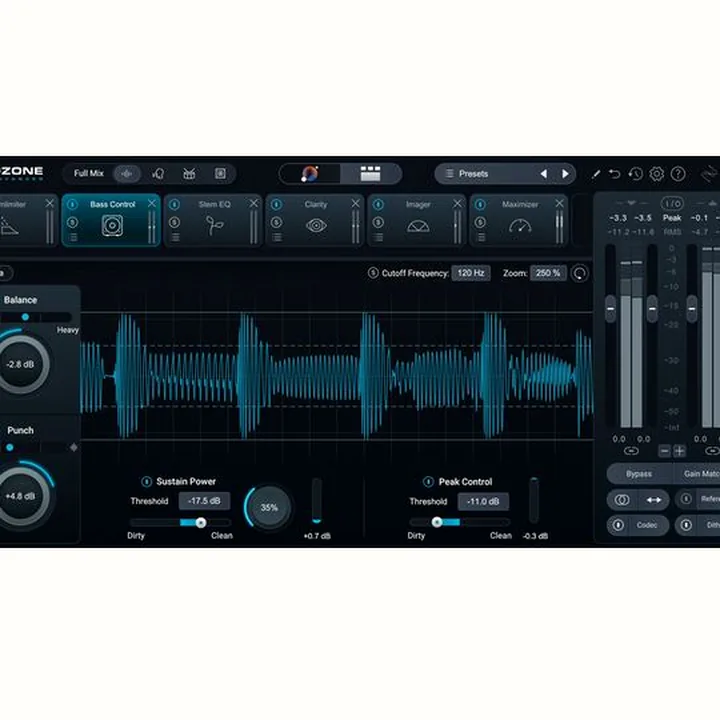Screen dimensions: 720x720
Task: Click the Sustain Power Threshold -17.5 dB field
Action: point(204,501)
